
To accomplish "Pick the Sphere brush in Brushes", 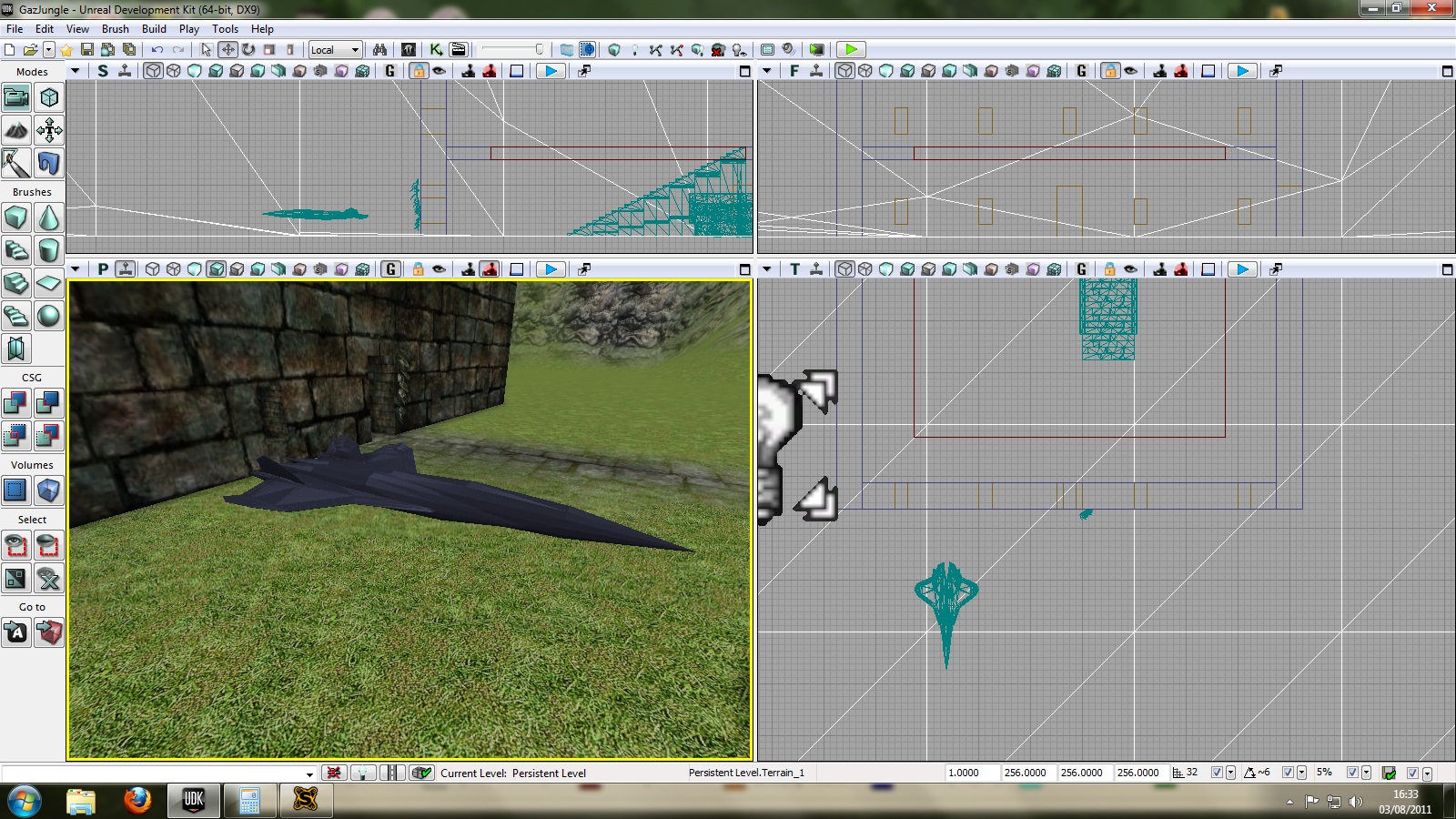I will pyautogui.click(x=49, y=316).
